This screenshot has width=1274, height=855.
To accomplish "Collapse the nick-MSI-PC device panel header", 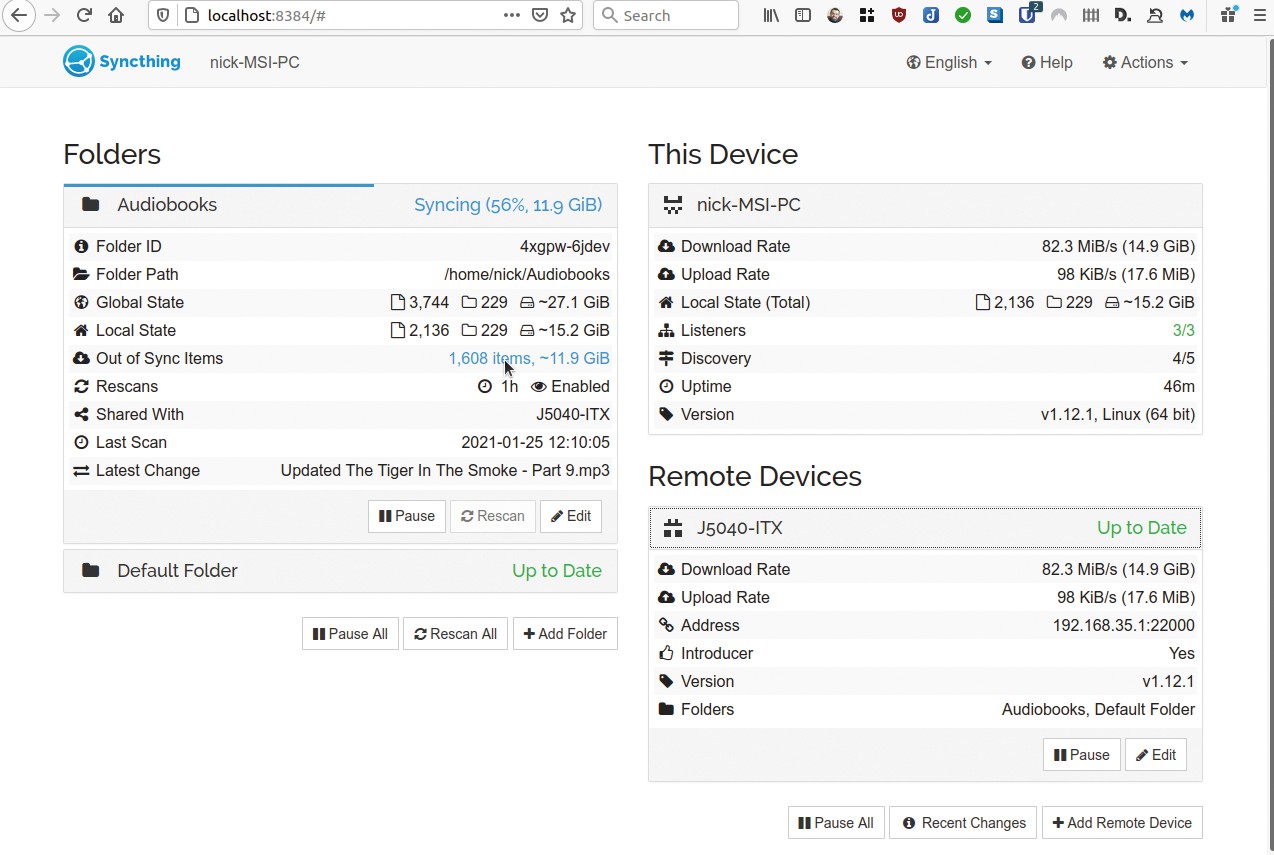I will pyautogui.click(x=925, y=205).
